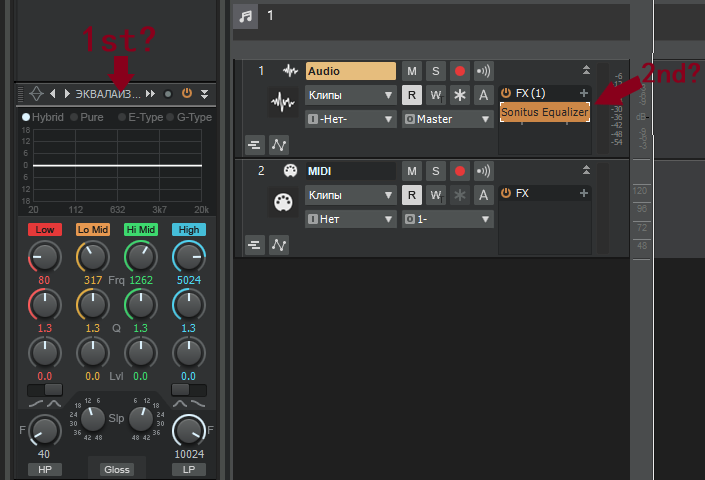Arm the Audio track for recording
This screenshot has height=480, width=705.
(x=460, y=71)
